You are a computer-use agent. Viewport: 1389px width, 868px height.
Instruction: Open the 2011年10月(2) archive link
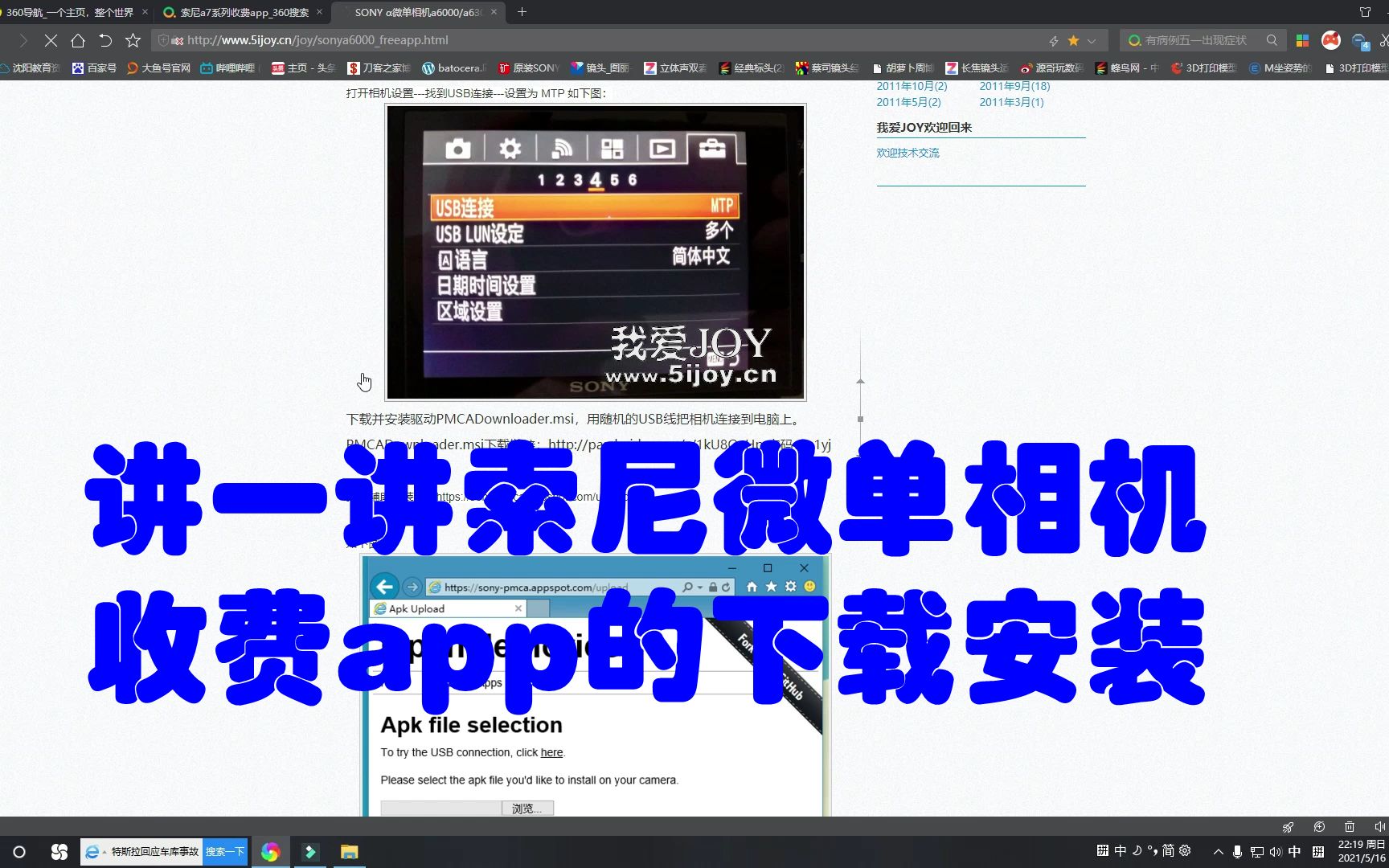point(912,86)
